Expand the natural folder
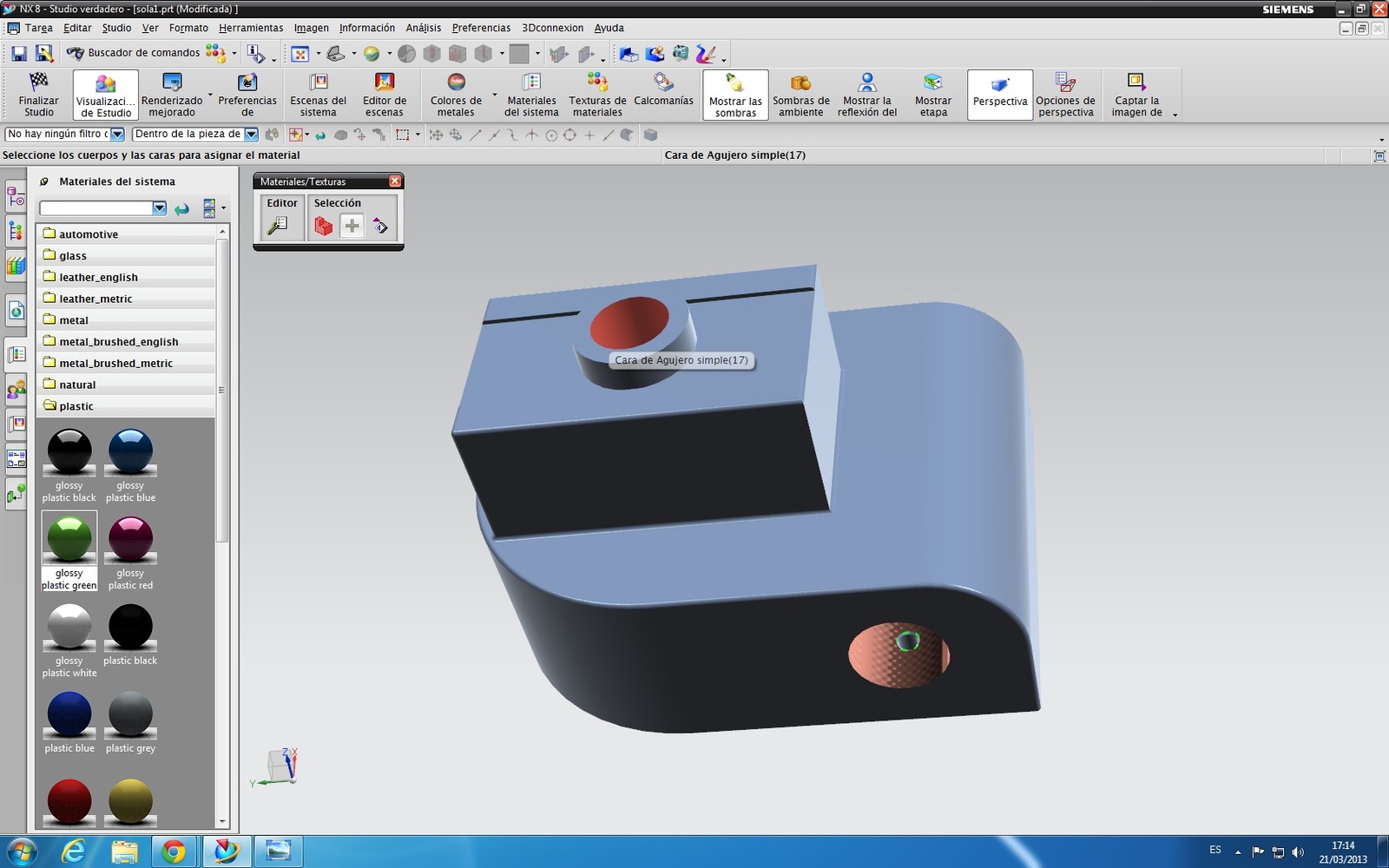This screenshot has width=1389, height=868. coord(126,385)
